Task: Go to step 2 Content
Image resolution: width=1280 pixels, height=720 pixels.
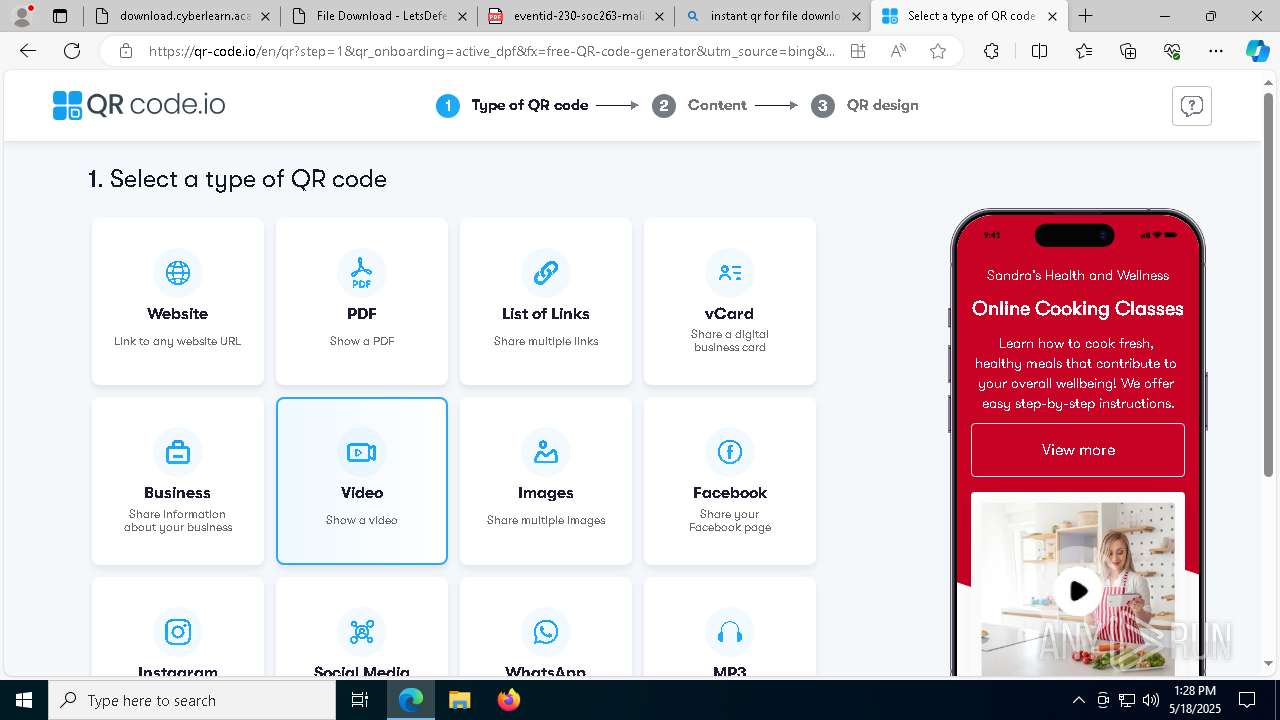Action: (699, 105)
